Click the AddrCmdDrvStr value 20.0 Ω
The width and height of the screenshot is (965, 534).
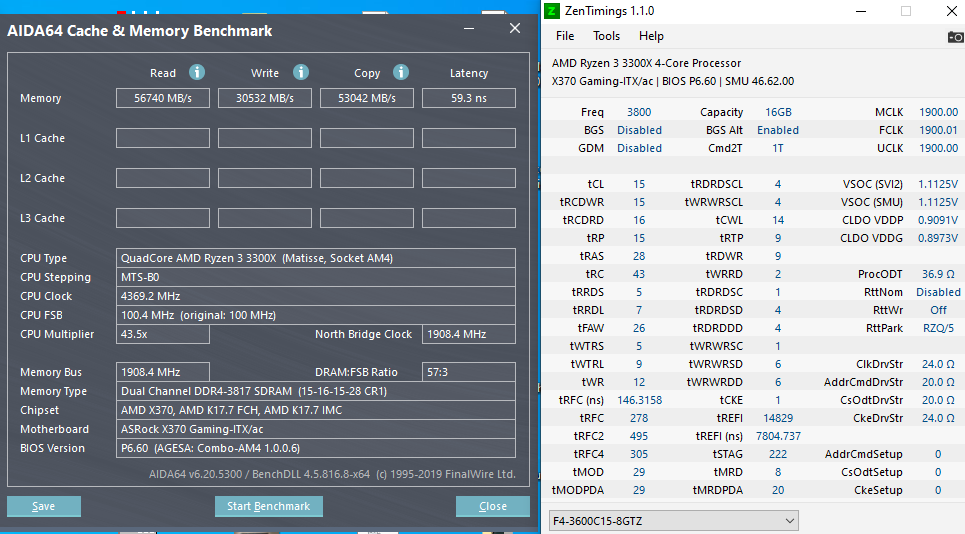click(938, 382)
